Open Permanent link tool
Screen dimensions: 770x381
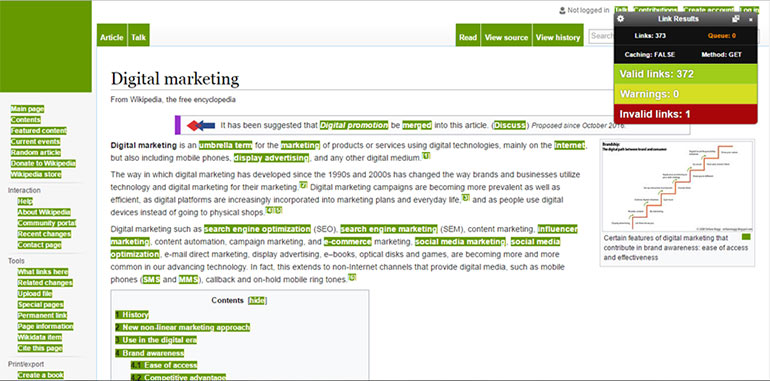[42, 316]
